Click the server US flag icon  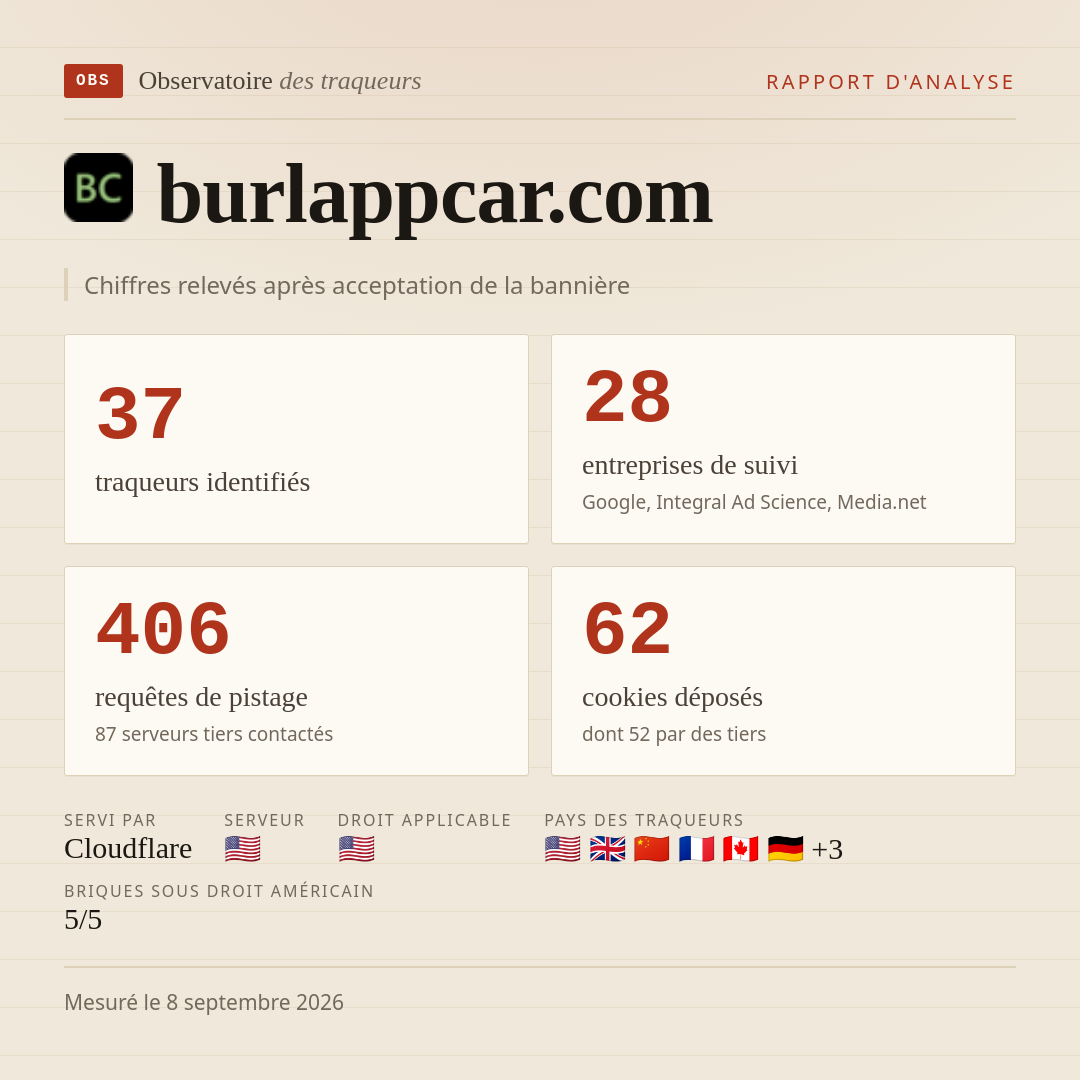[242, 849]
